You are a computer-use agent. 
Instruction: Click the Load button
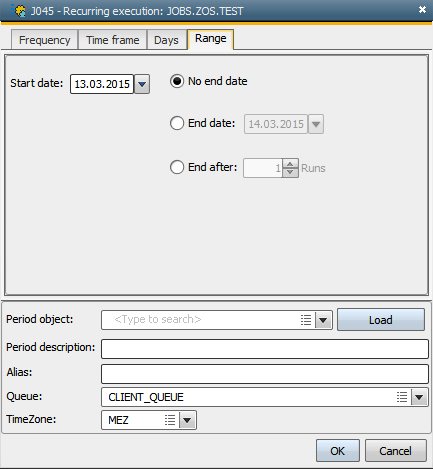click(381, 320)
